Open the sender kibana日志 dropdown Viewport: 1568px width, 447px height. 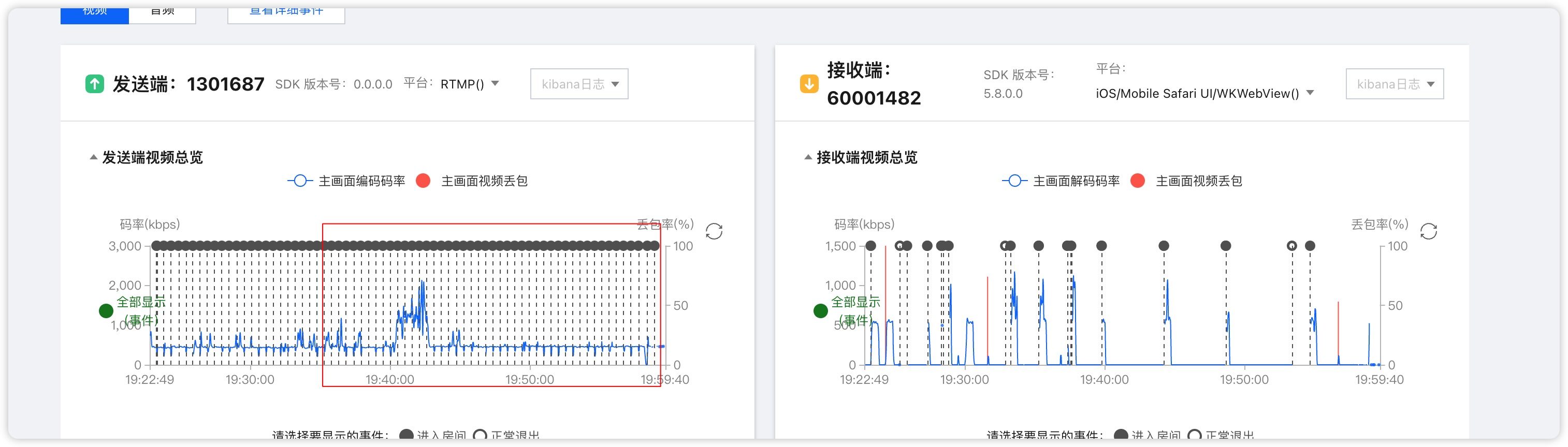pyautogui.click(x=579, y=84)
